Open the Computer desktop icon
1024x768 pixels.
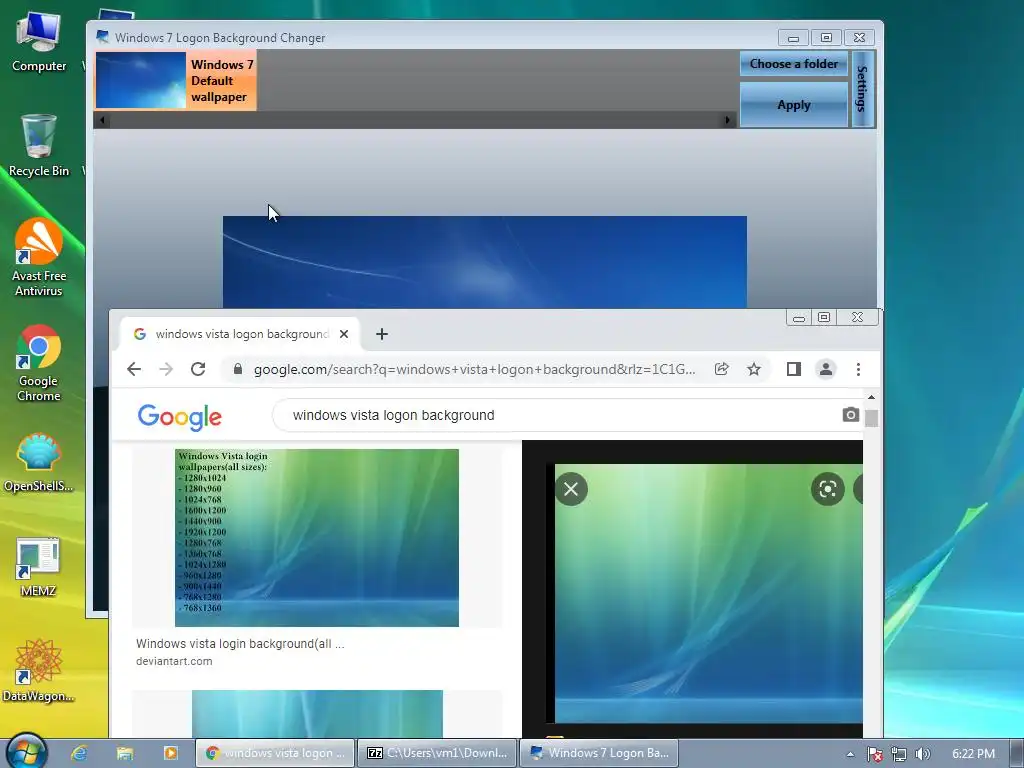pos(39,42)
